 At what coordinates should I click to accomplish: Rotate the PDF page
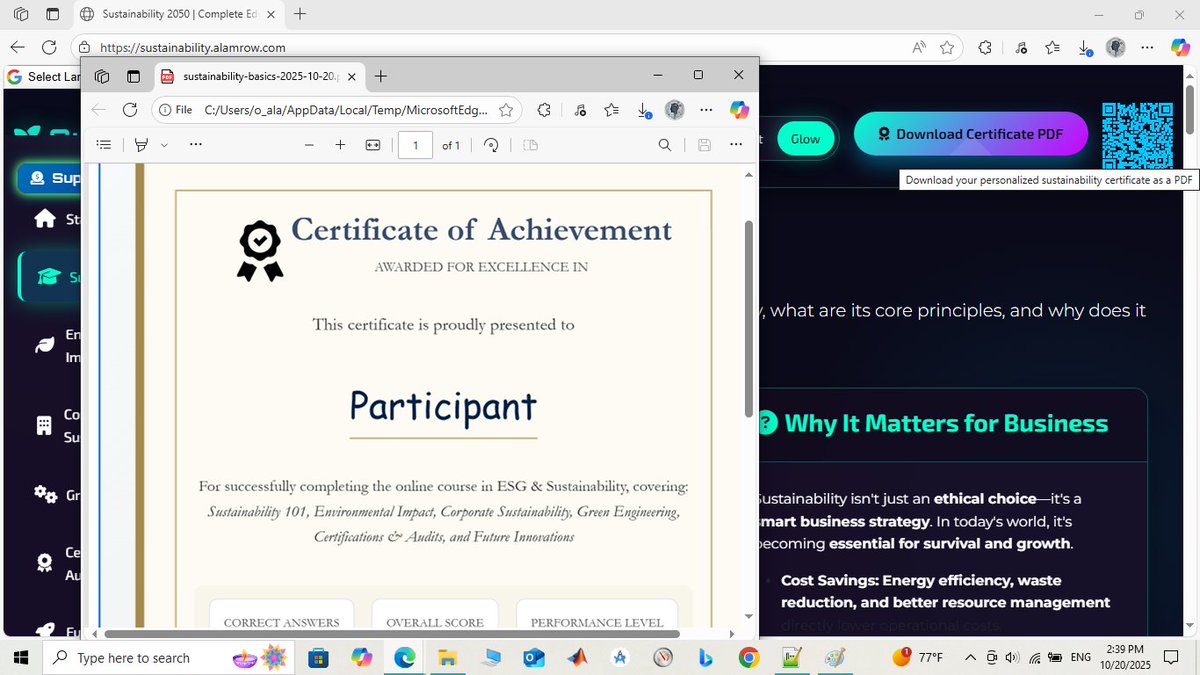tap(491, 145)
